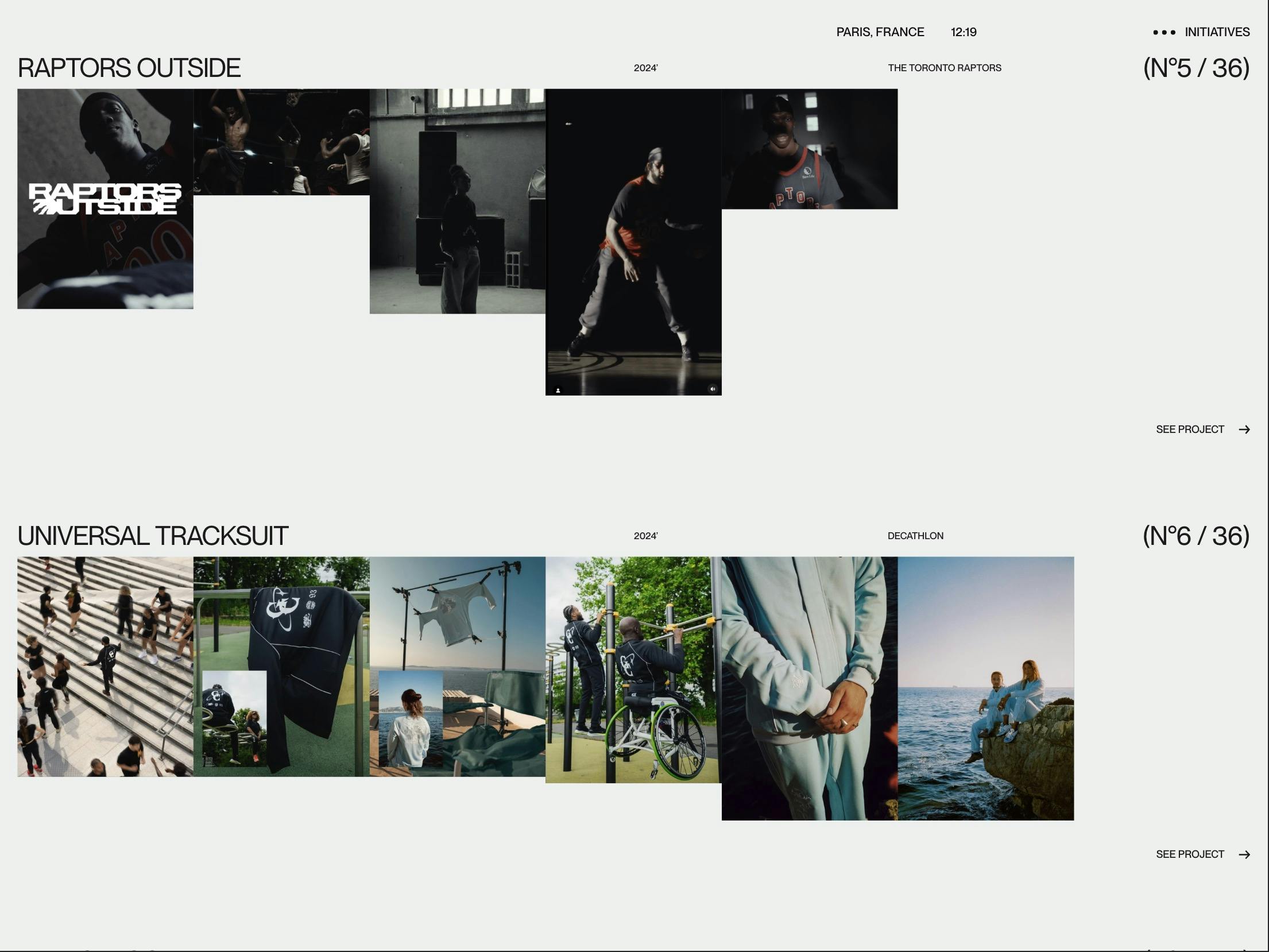Click the Nº5 / 36 project counter
Screen dimensions: 1269x952
click(x=1196, y=68)
